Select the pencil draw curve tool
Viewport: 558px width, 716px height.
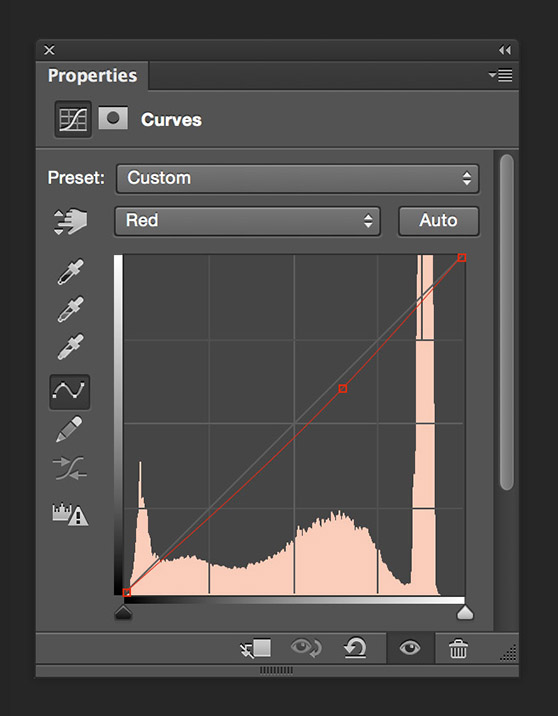(x=69, y=429)
